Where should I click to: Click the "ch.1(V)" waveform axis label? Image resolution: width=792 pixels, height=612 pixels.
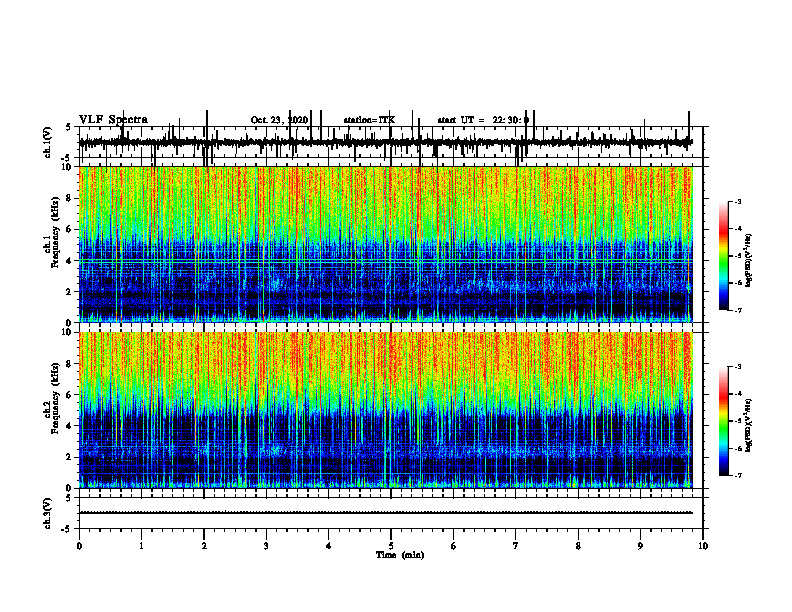(x=48, y=142)
